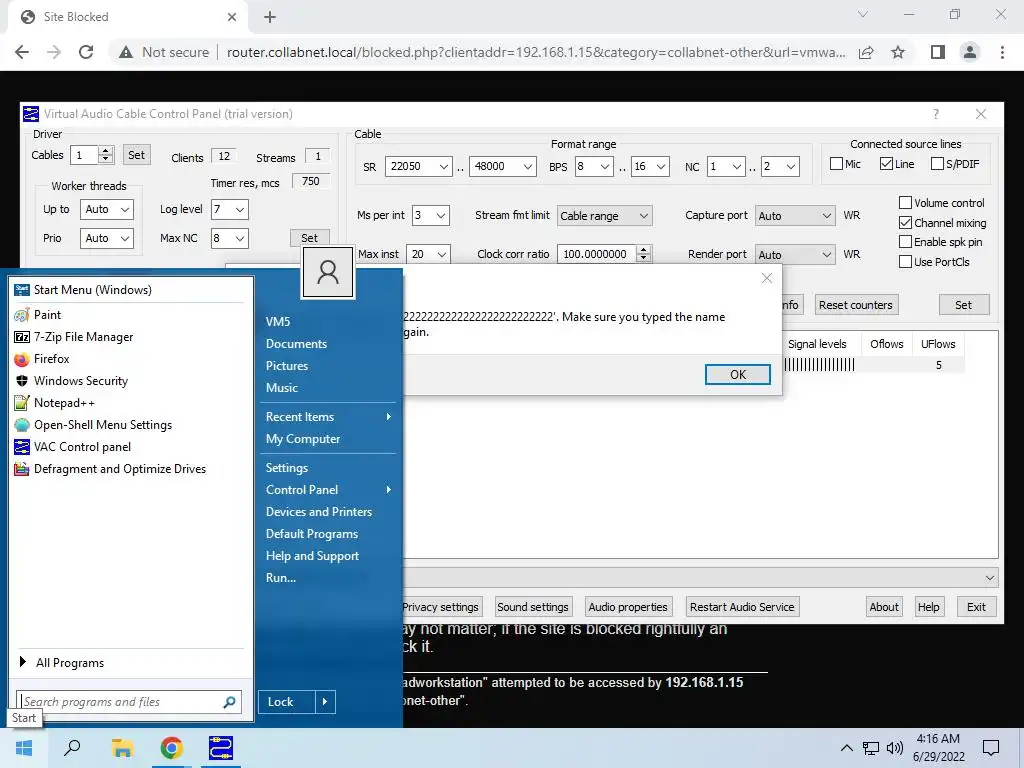
Task: Click the Windows Start button on taskbar
Action: point(24,748)
